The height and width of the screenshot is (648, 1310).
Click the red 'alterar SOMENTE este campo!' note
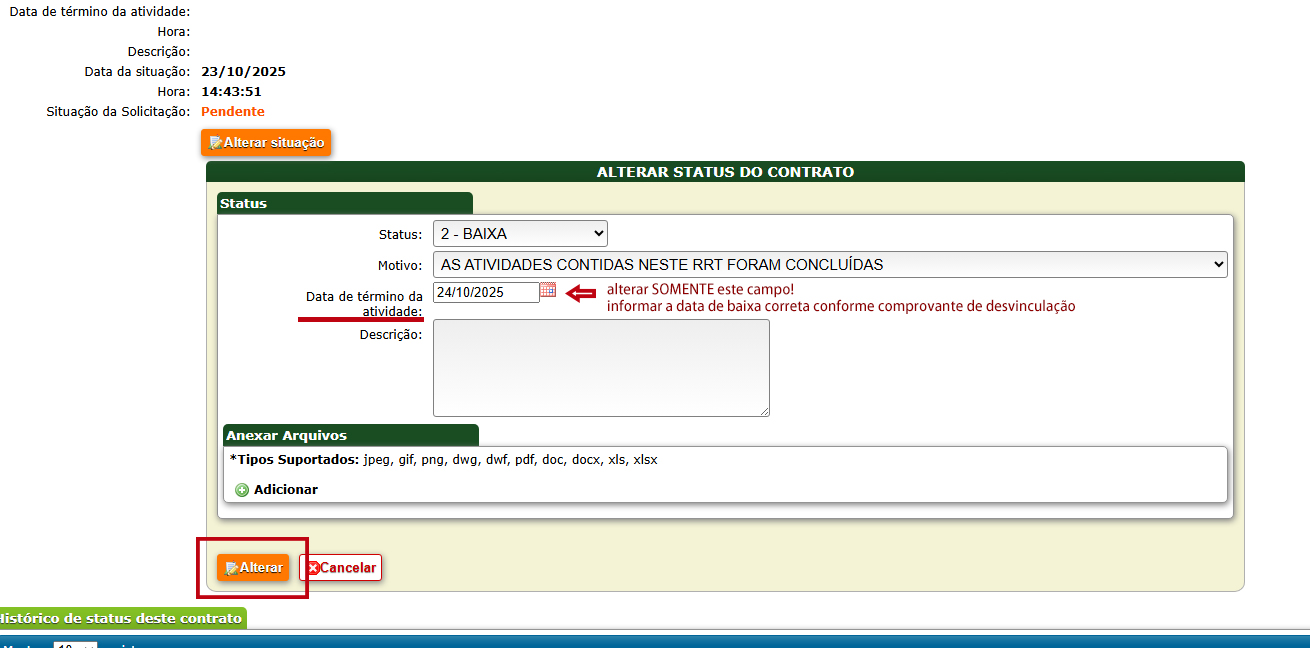point(701,290)
